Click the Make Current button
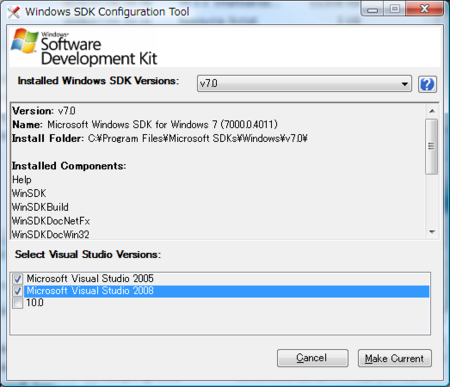450x387 pixels. 395,358
